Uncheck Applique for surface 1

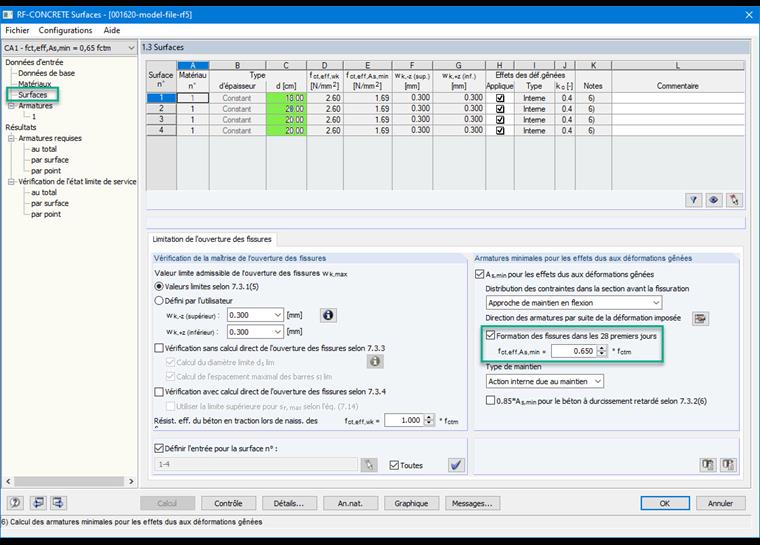(500, 98)
